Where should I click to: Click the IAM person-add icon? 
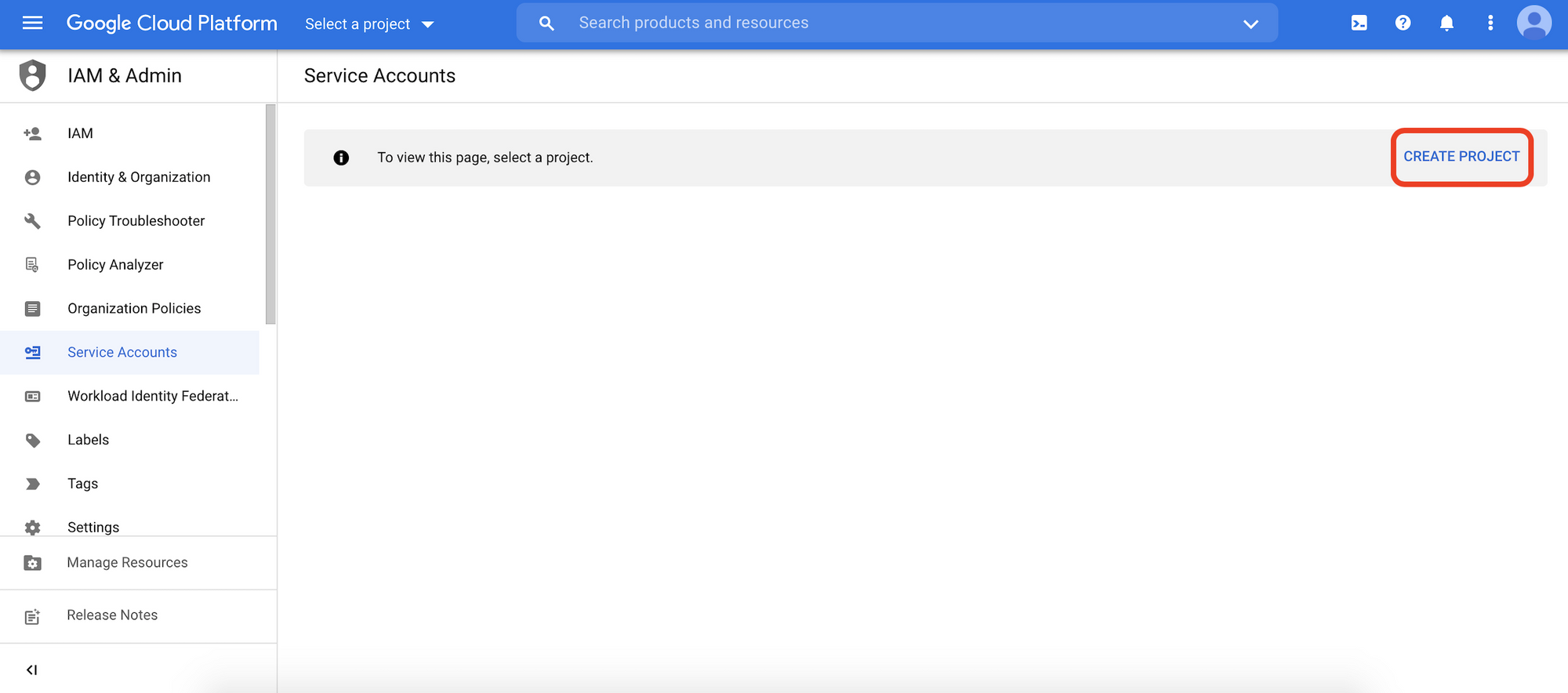[32, 133]
